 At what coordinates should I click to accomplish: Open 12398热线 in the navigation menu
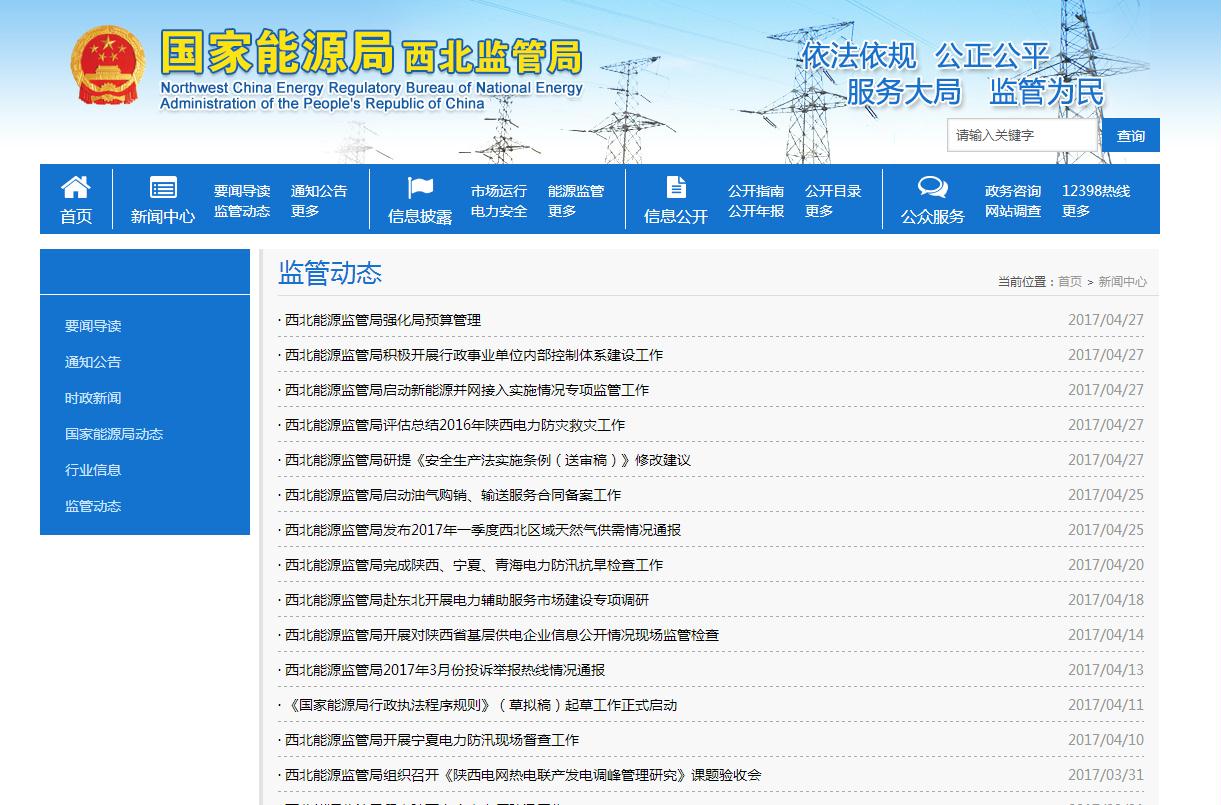tap(1096, 191)
